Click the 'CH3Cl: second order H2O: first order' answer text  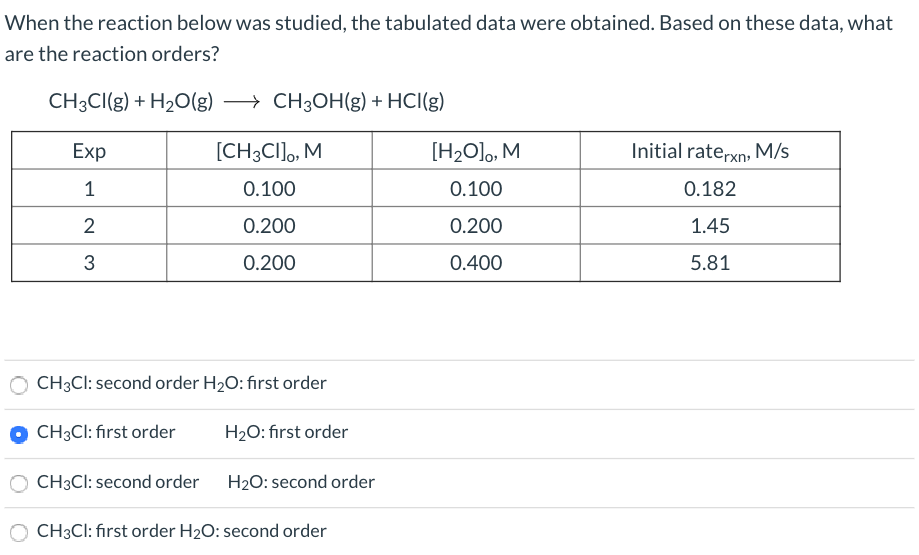click(182, 383)
